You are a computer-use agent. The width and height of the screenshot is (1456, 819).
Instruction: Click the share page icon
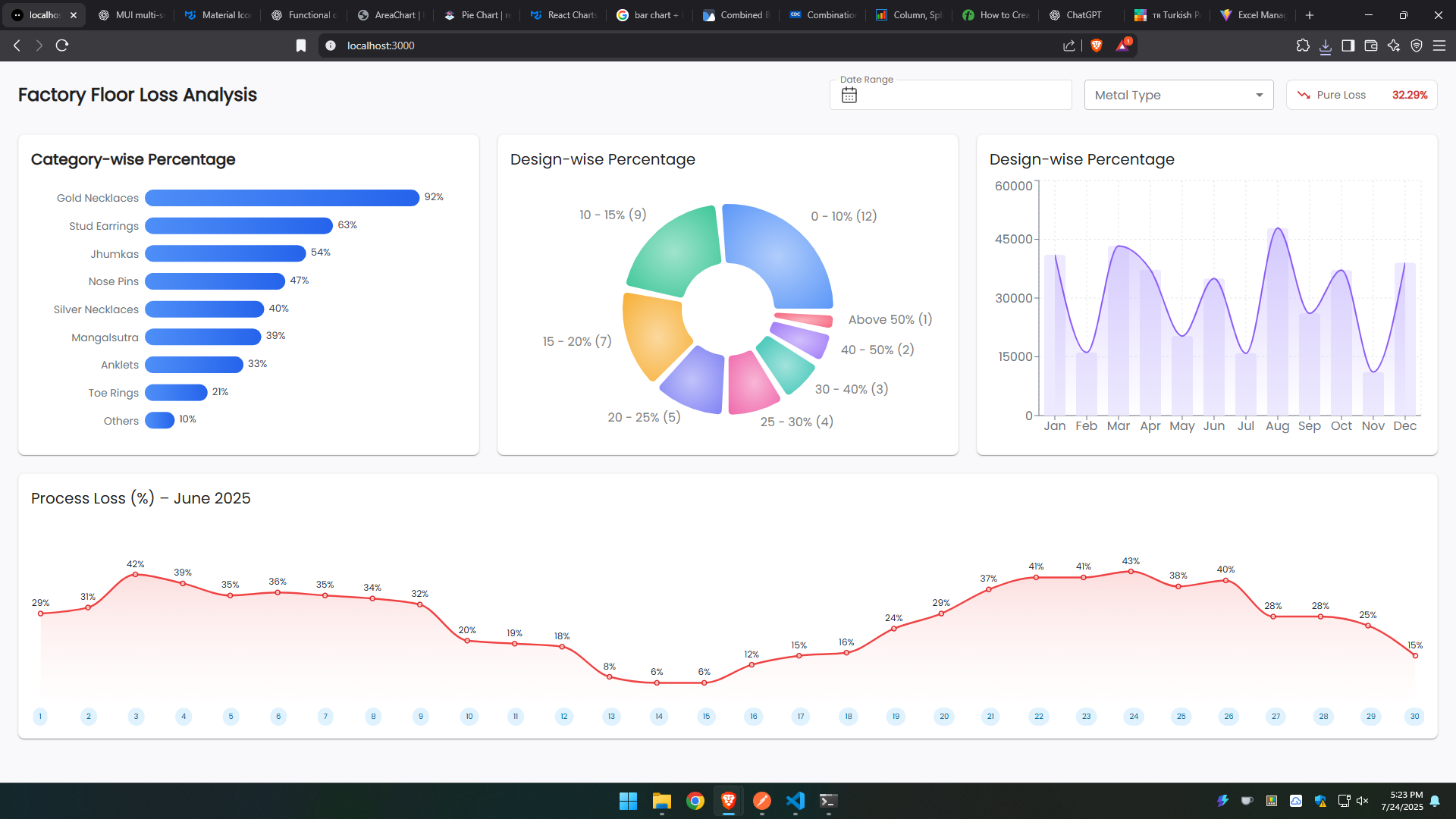1069,45
